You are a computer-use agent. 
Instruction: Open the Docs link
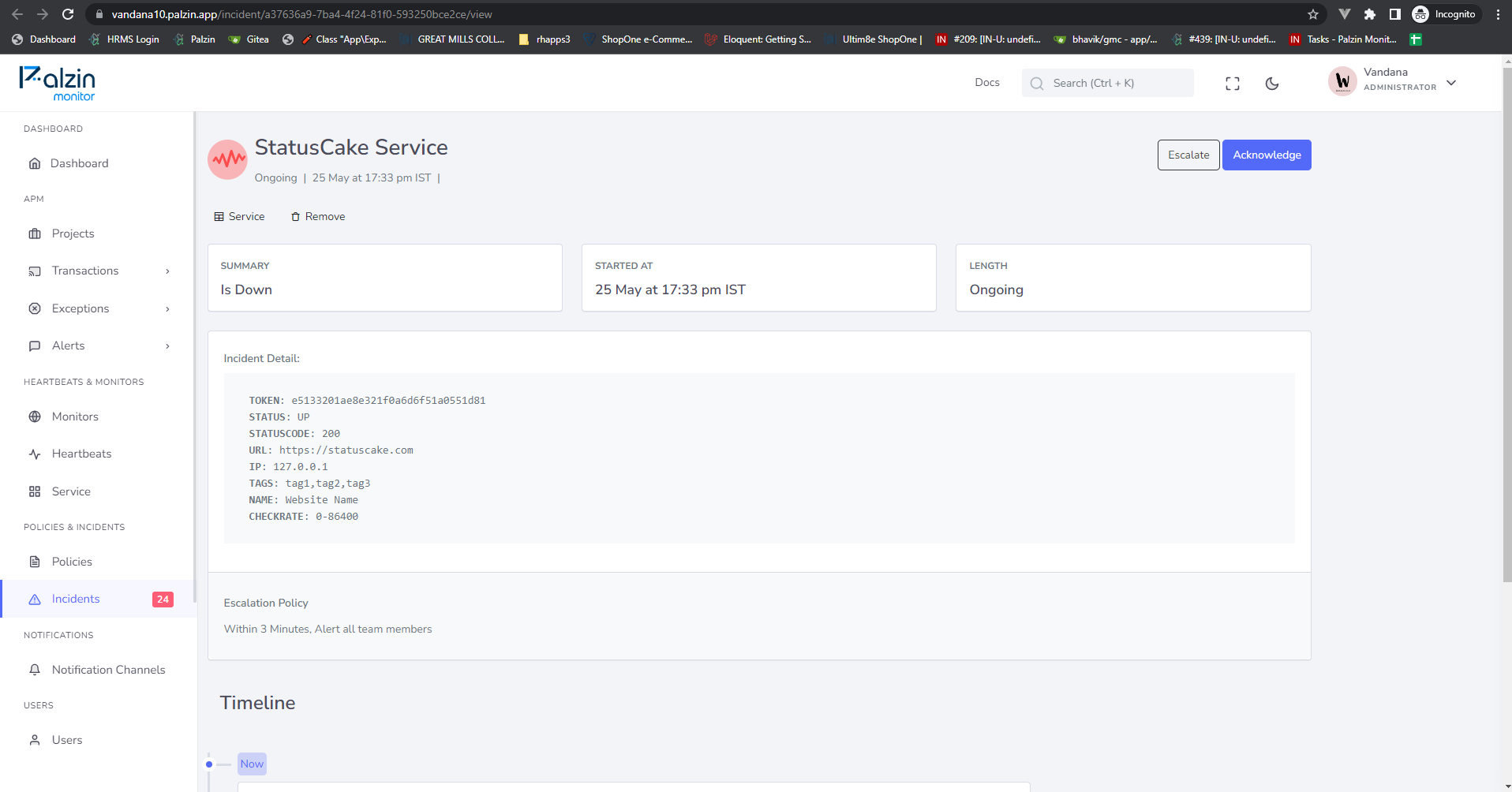987,83
